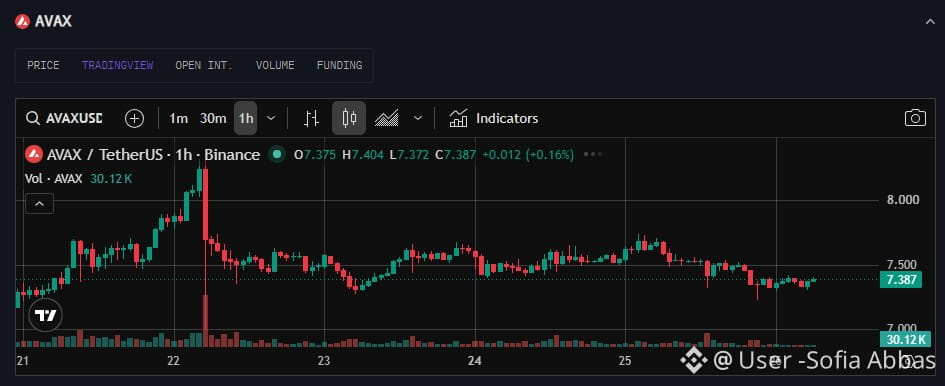The height and width of the screenshot is (386, 945).
Task: Click the +0.012 (+0.16%) change value
Action: coord(528,155)
